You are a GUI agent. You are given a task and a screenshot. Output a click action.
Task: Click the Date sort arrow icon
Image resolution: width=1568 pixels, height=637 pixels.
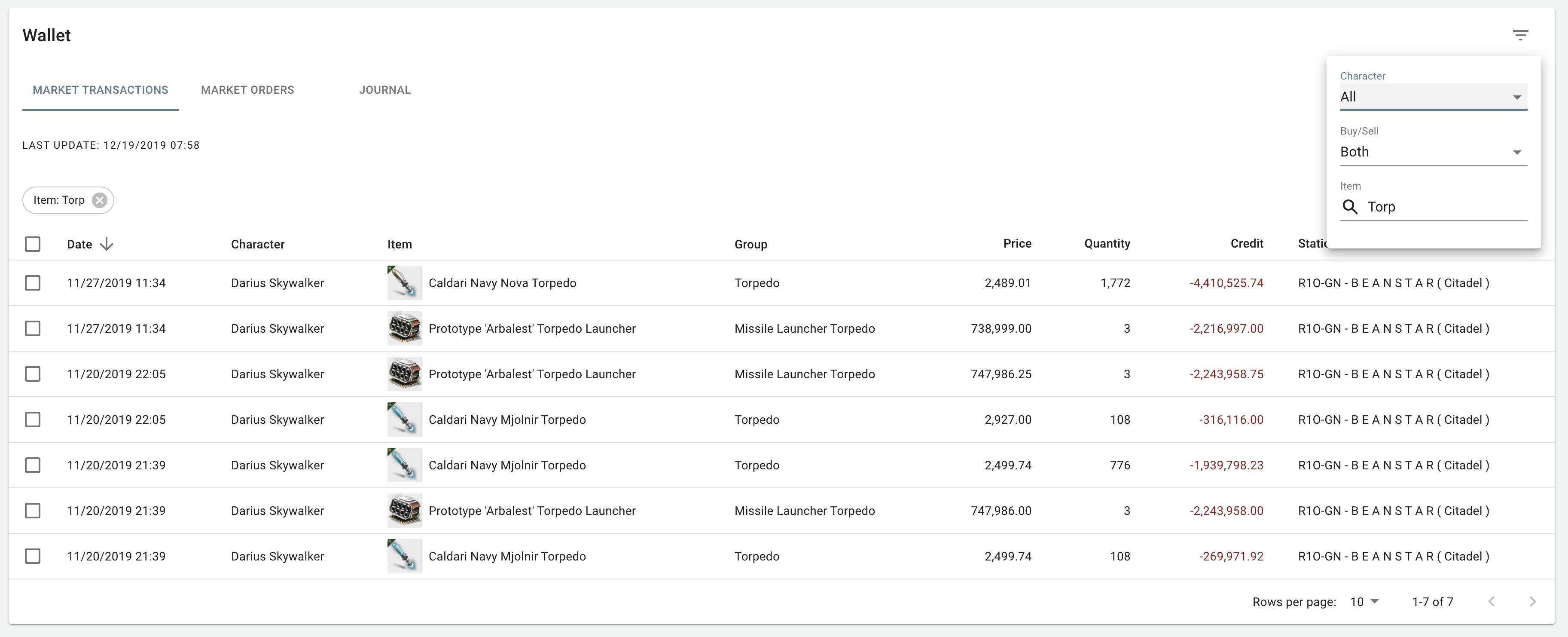pyautogui.click(x=107, y=244)
